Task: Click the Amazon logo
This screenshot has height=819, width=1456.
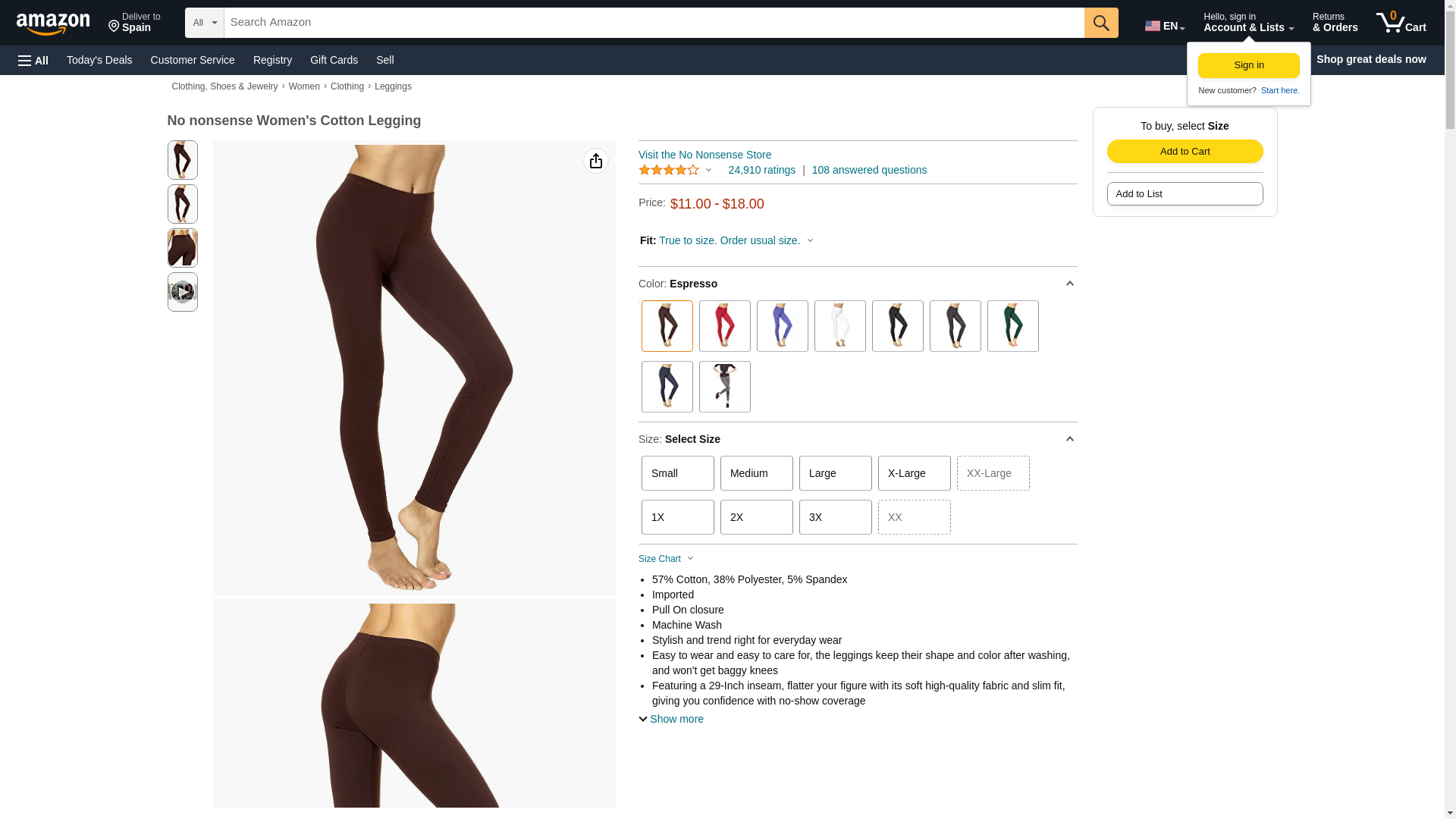Action: coord(53,24)
